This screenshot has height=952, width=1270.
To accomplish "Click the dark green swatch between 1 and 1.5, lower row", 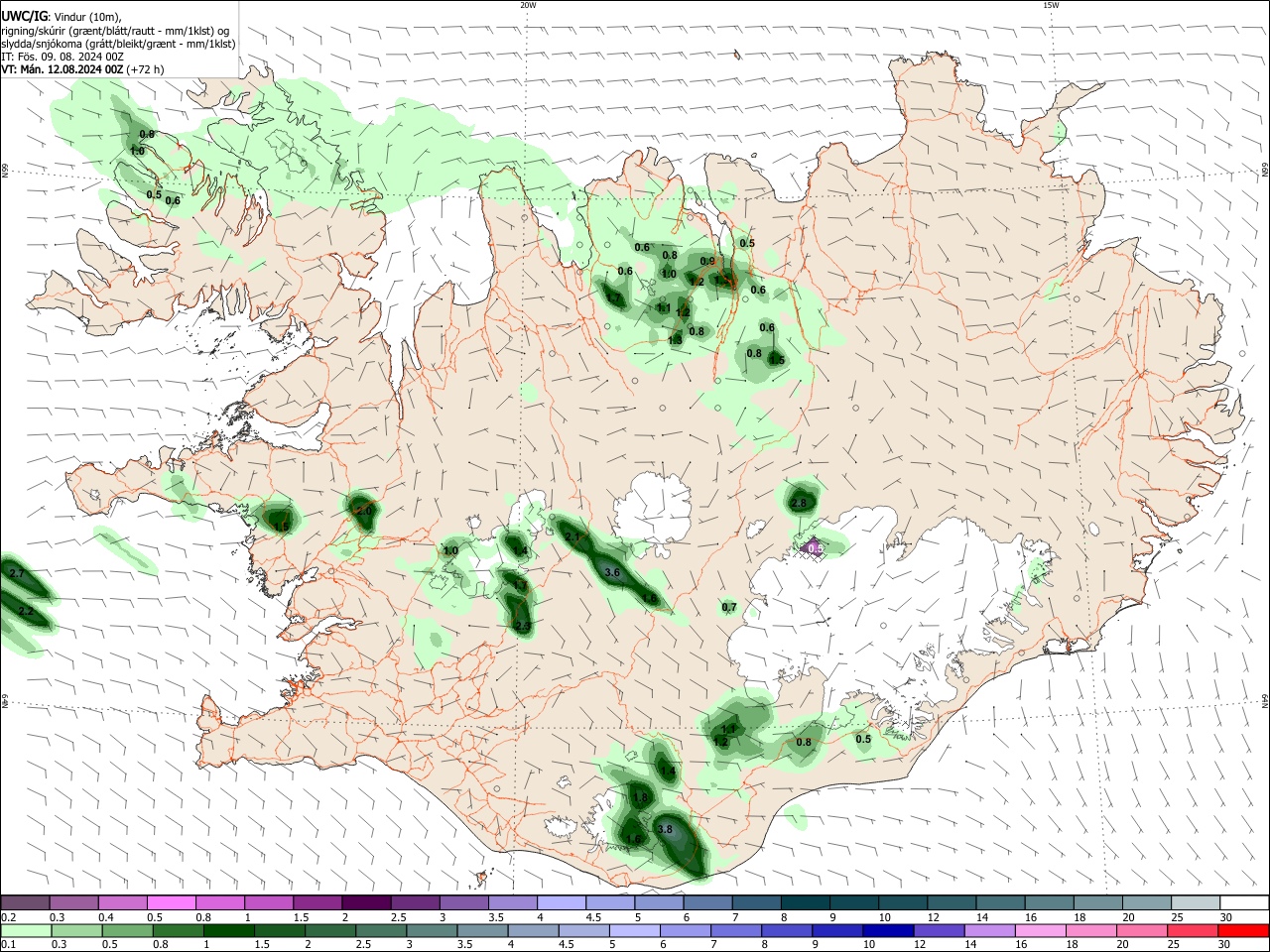I will pyautogui.click(x=227, y=930).
